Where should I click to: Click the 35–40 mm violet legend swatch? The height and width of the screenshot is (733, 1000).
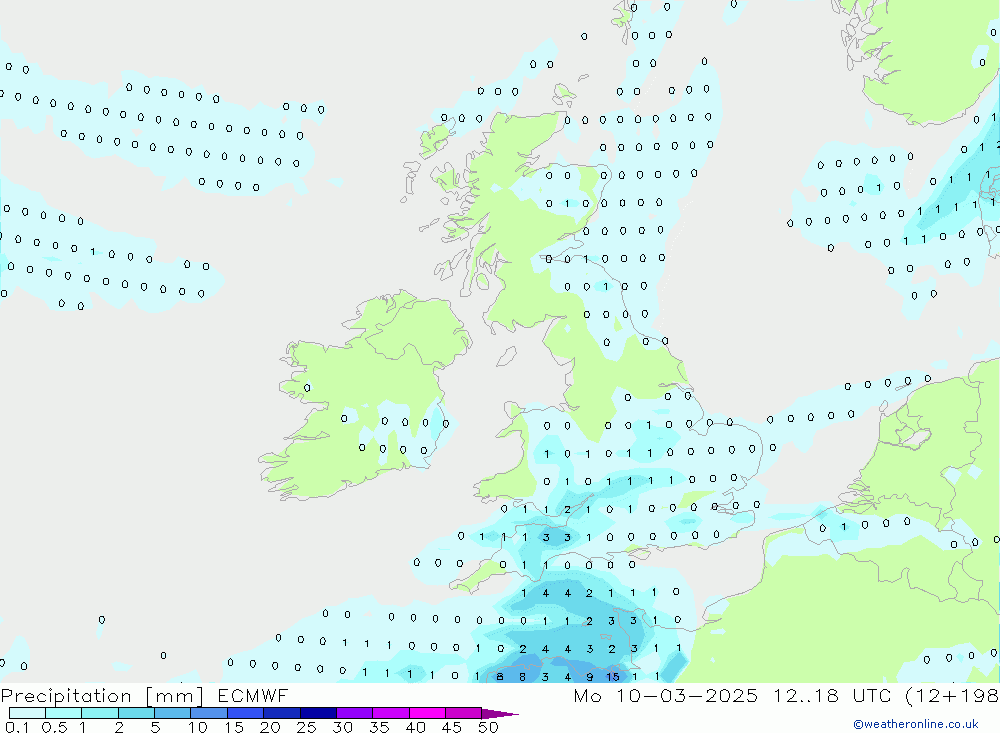tap(390, 713)
